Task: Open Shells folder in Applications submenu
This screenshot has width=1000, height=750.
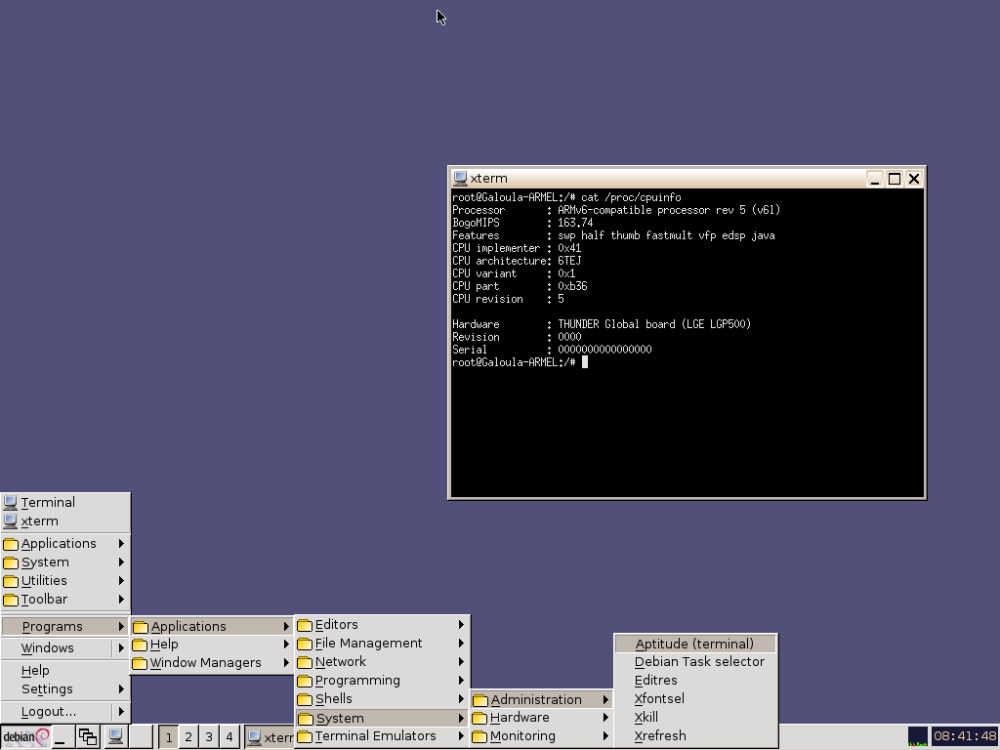Action: point(383,698)
